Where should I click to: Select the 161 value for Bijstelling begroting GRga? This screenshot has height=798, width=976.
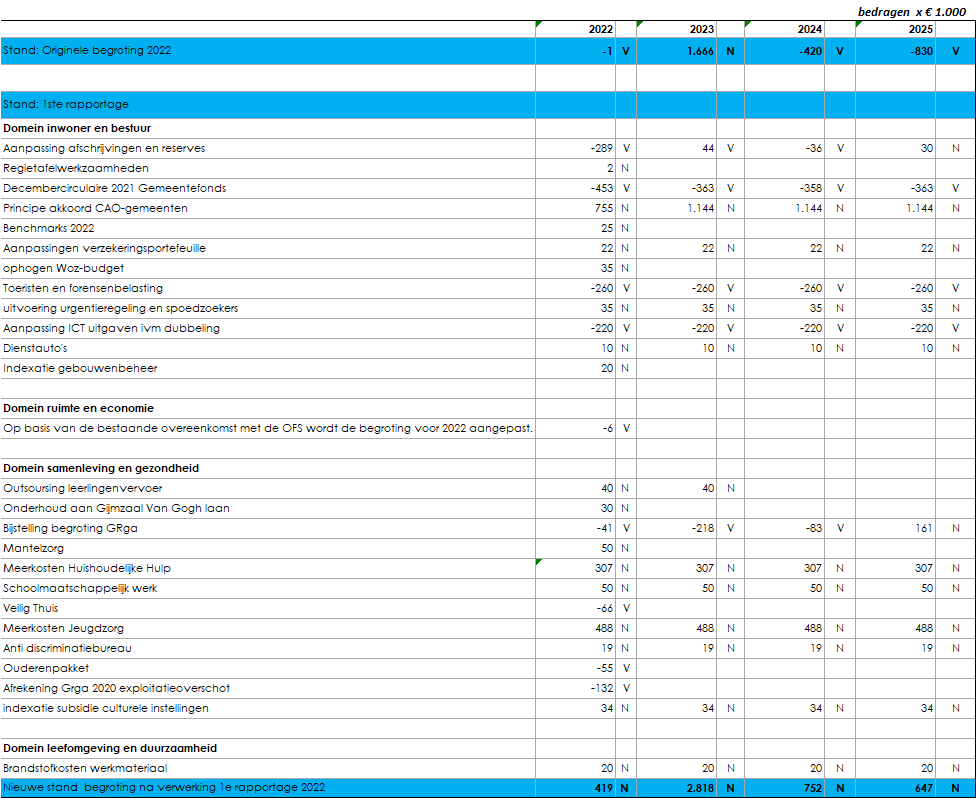click(x=924, y=528)
